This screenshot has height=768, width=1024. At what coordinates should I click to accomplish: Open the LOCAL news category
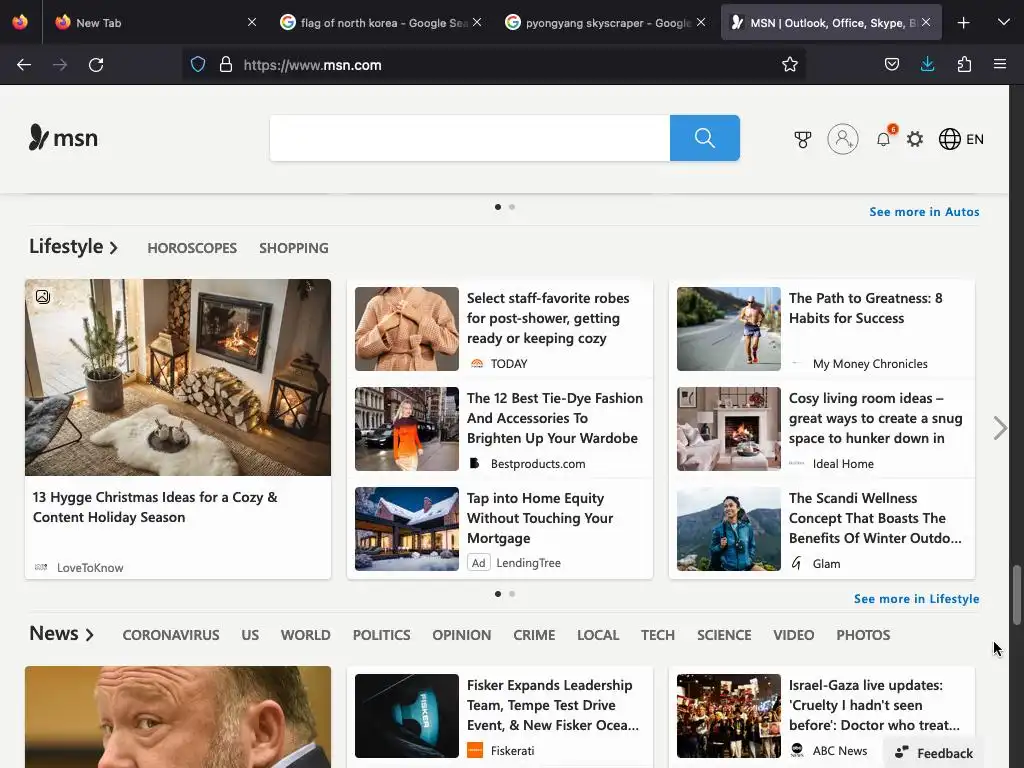tap(598, 635)
